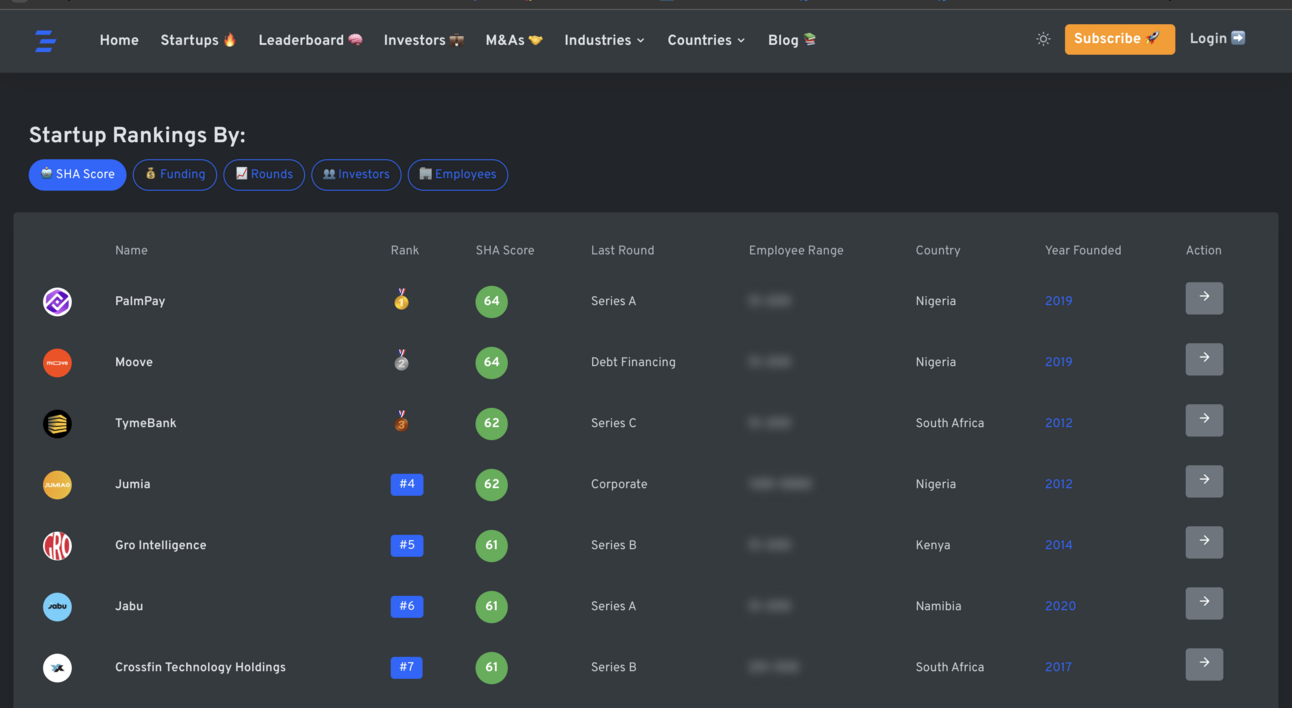Switch rankings to Funding
1292x708 pixels.
coord(175,174)
